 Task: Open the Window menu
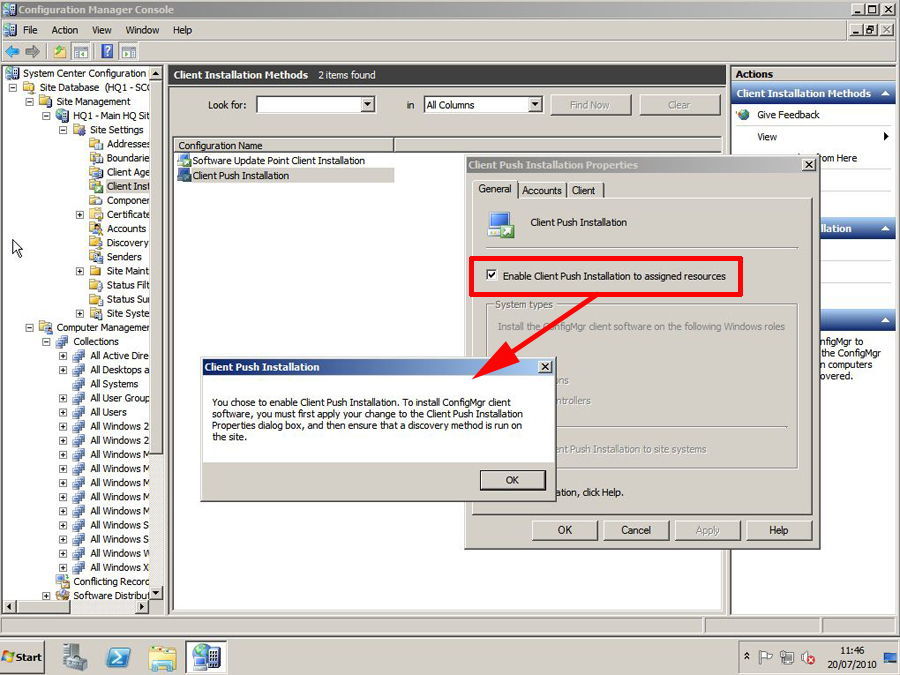point(142,30)
